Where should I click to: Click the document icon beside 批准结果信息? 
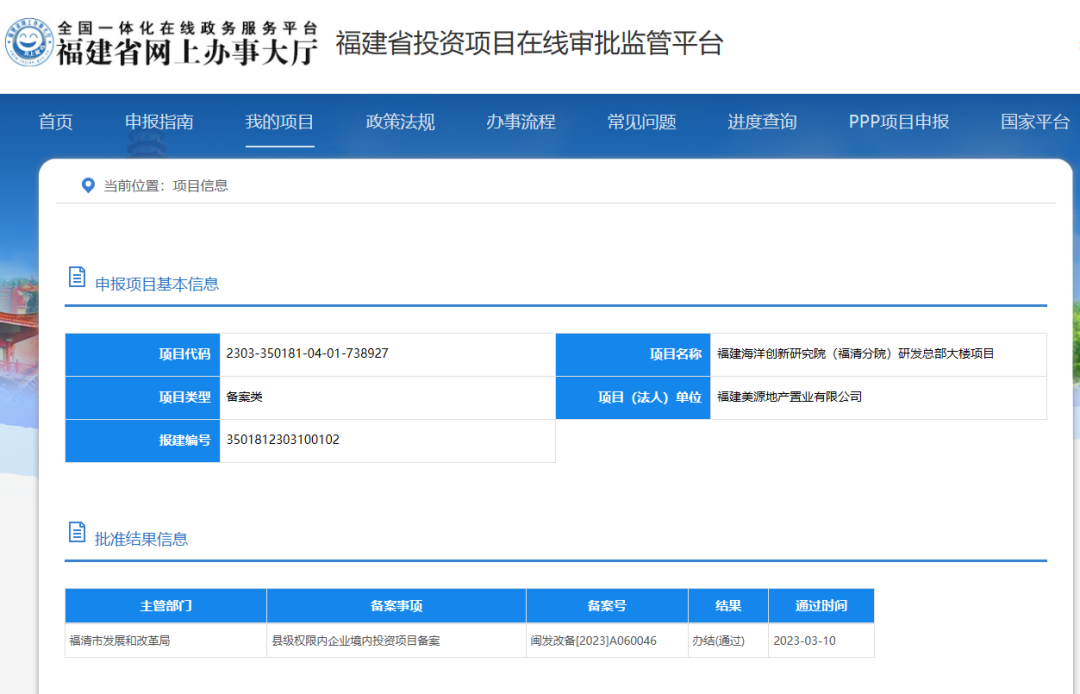pyautogui.click(x=77, y=532)
